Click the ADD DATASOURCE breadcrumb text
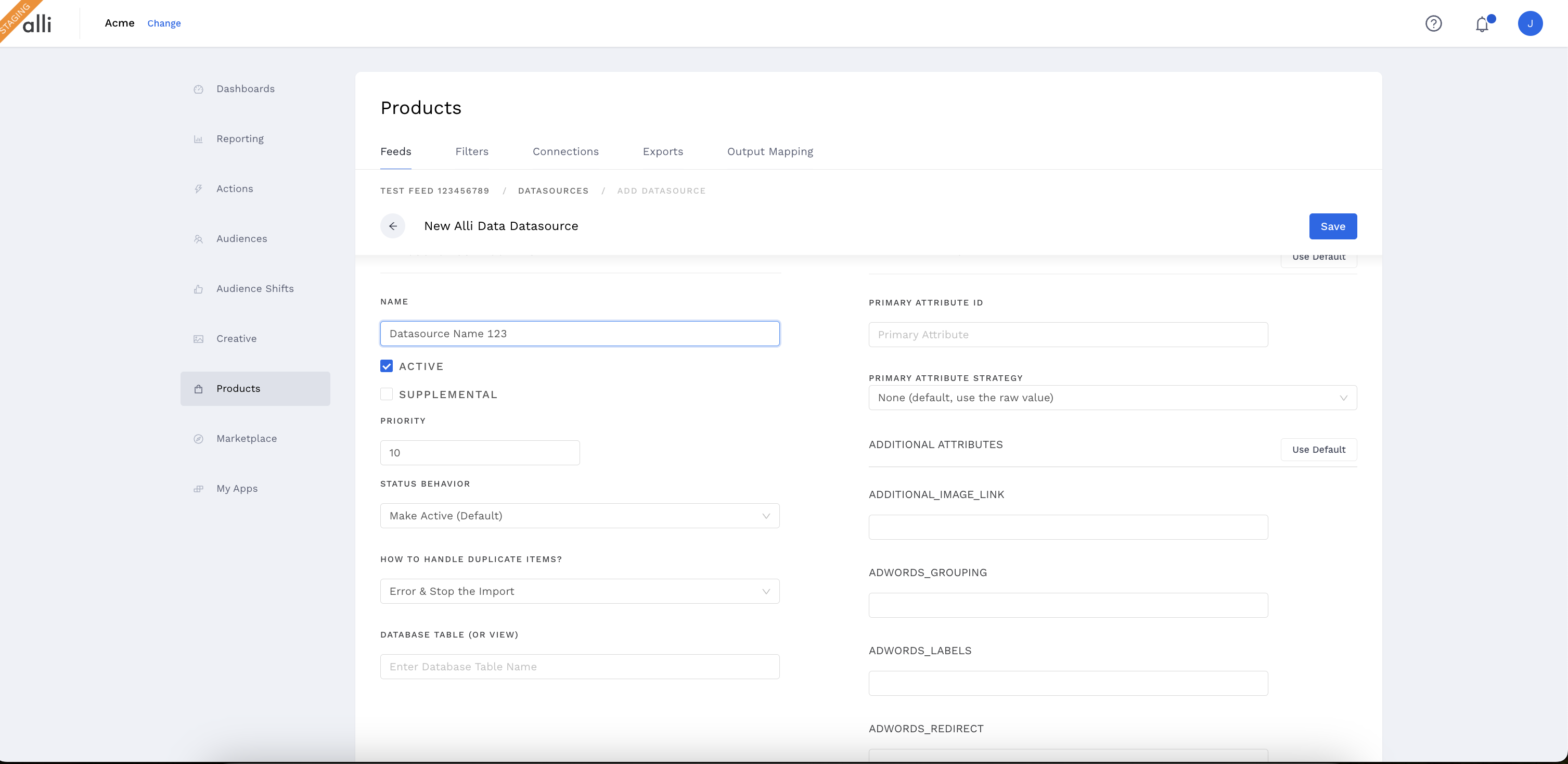 pos(662,190)
